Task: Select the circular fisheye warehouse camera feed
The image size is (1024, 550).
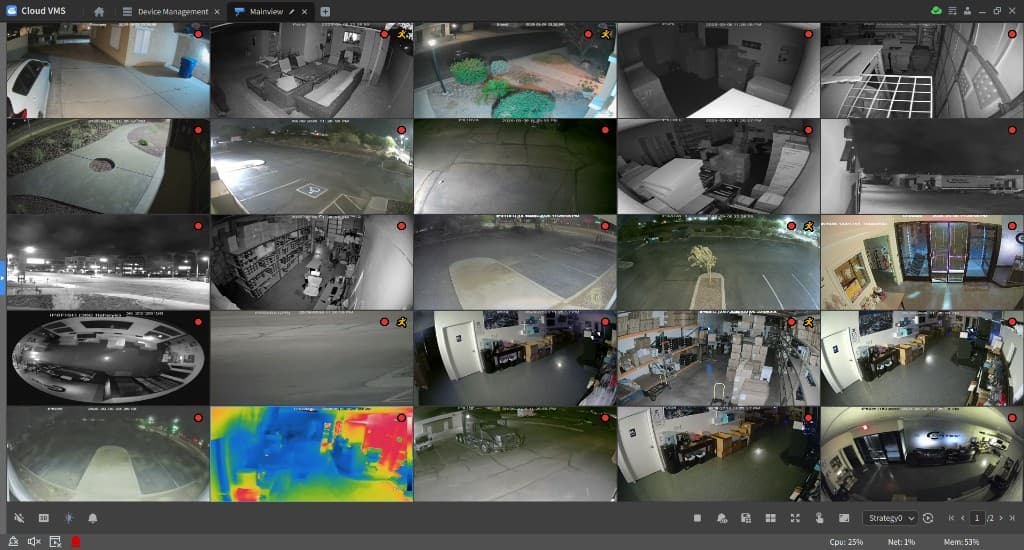Action: coord(108,358)
